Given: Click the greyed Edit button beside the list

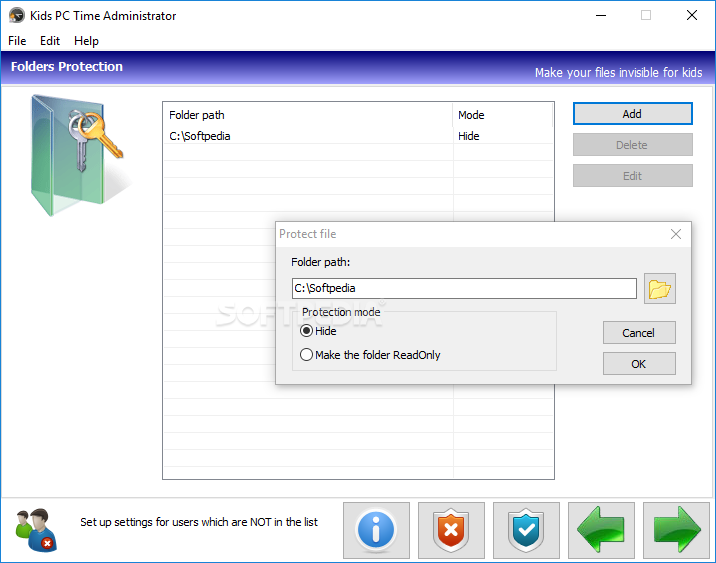Looking at the screenshot, I should pos(632,176).
